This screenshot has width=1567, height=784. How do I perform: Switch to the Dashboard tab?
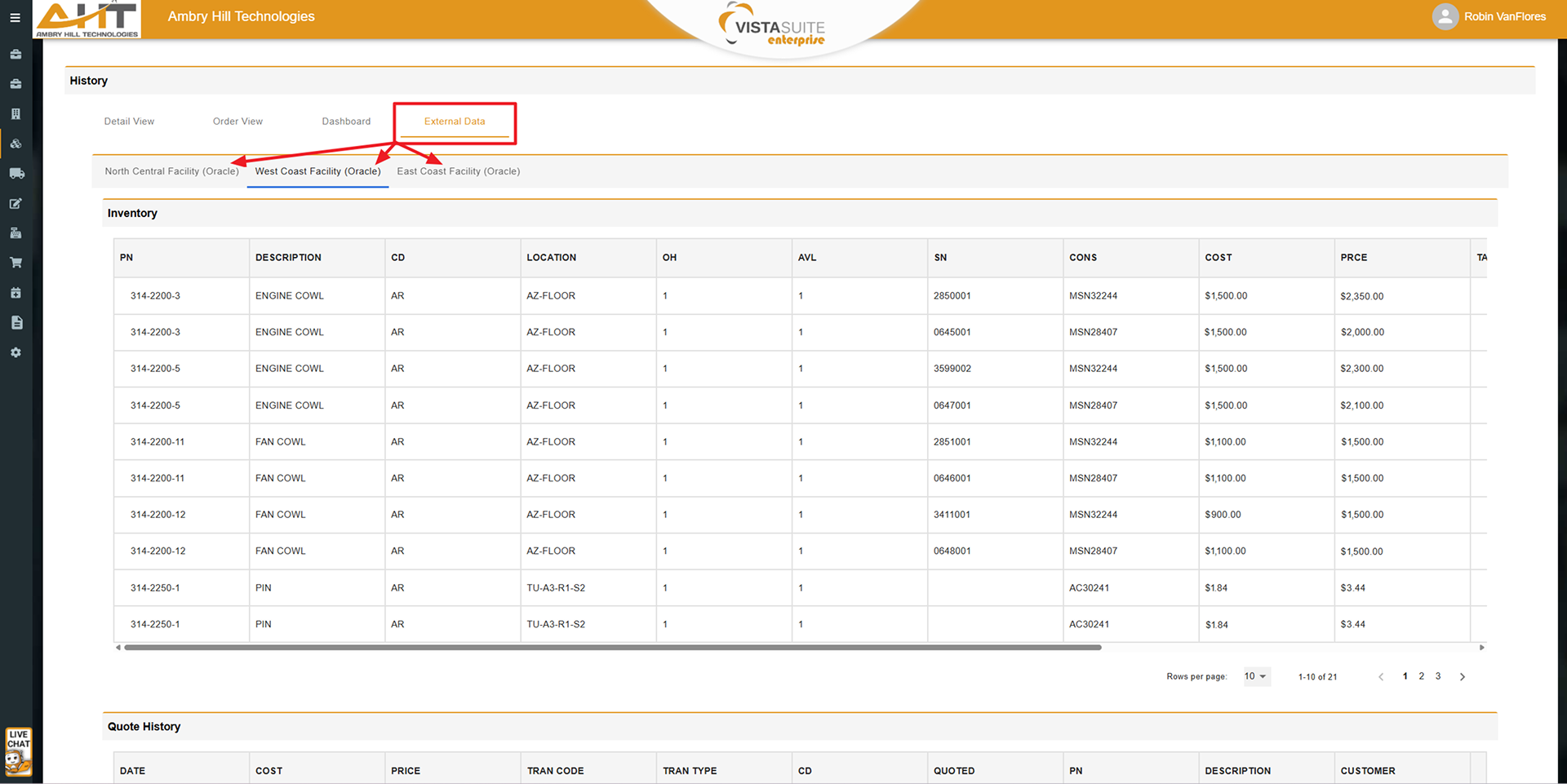(346, 122)
